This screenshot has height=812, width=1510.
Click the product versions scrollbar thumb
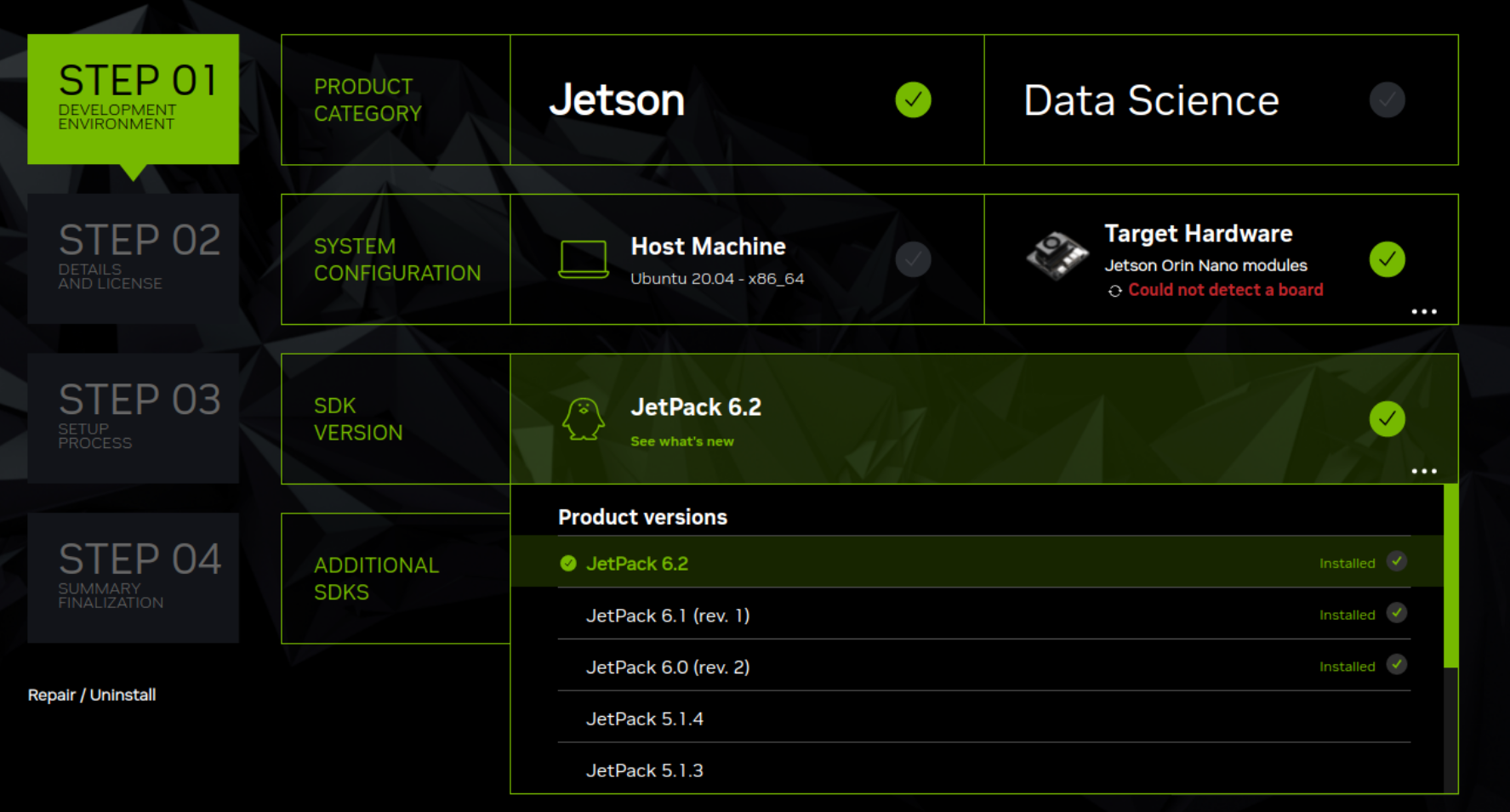(x=1451, y=576)
